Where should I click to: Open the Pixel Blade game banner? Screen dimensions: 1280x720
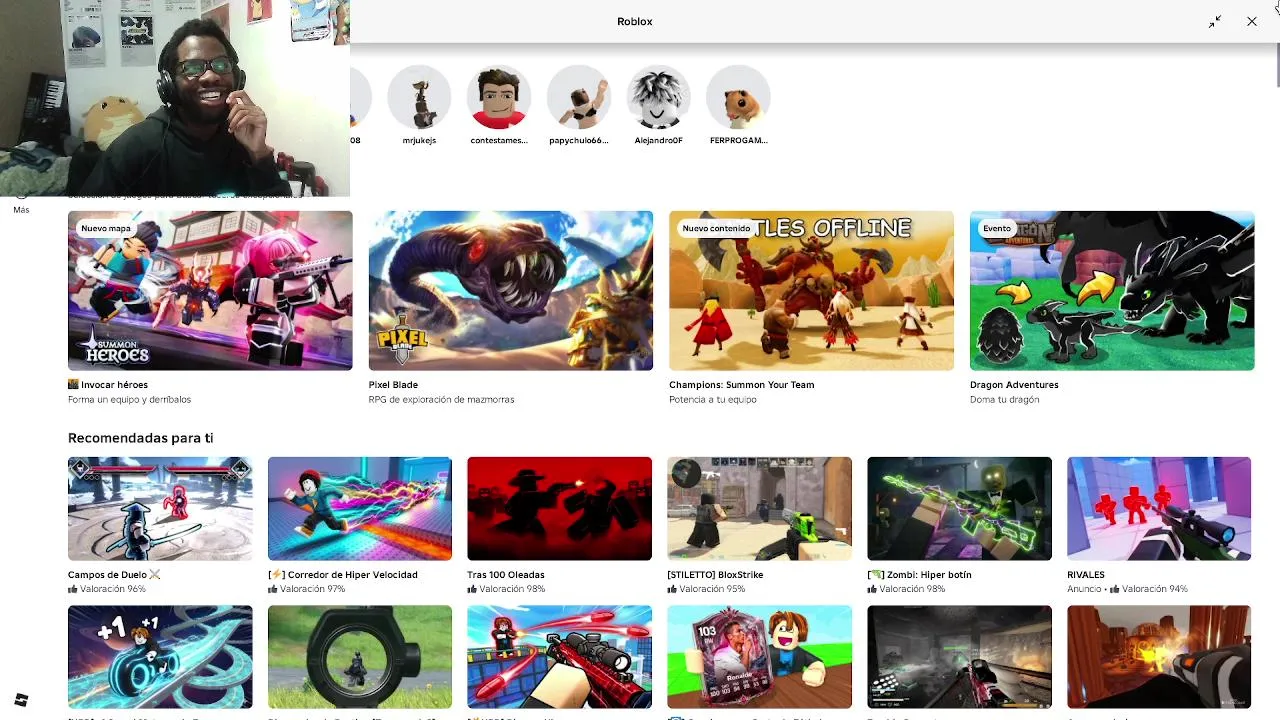(x=511, y=290)
